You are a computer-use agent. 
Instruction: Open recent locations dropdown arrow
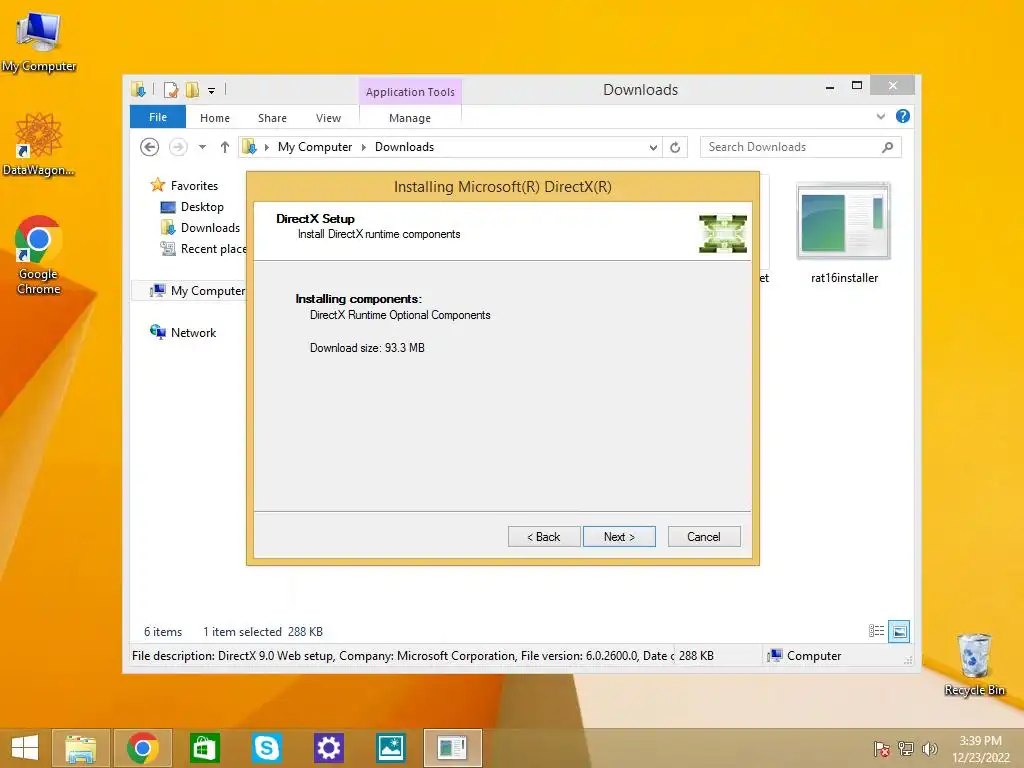coord(202,147)
